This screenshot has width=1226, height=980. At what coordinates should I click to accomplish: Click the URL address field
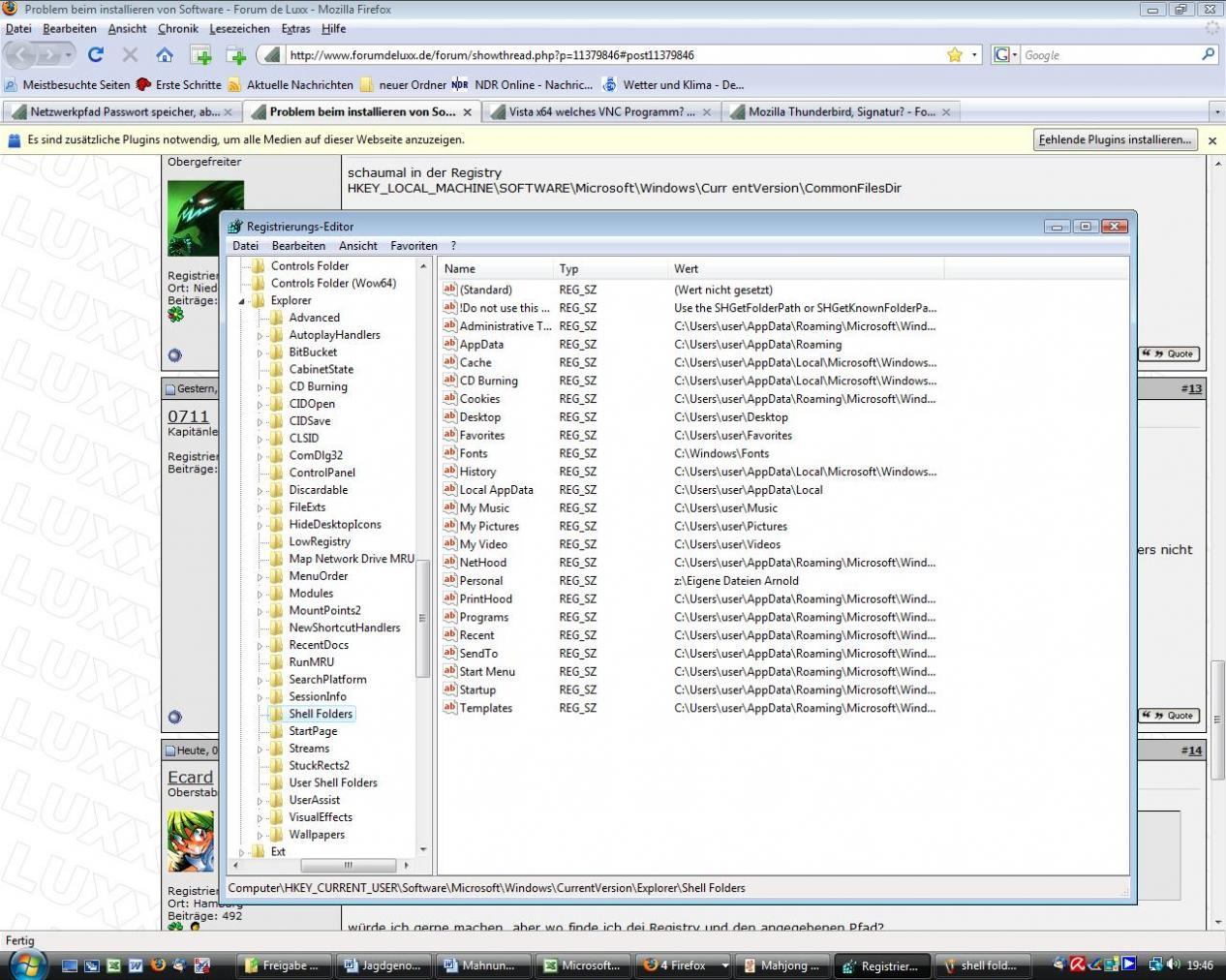point(615,55)
